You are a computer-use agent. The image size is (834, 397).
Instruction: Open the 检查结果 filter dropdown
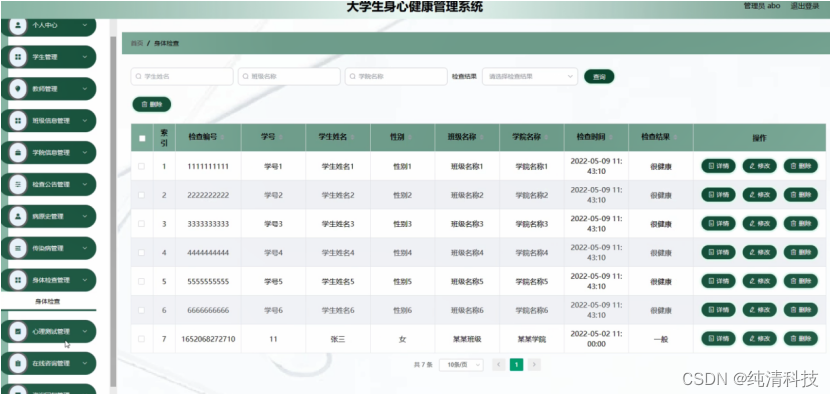coord(530,76)
